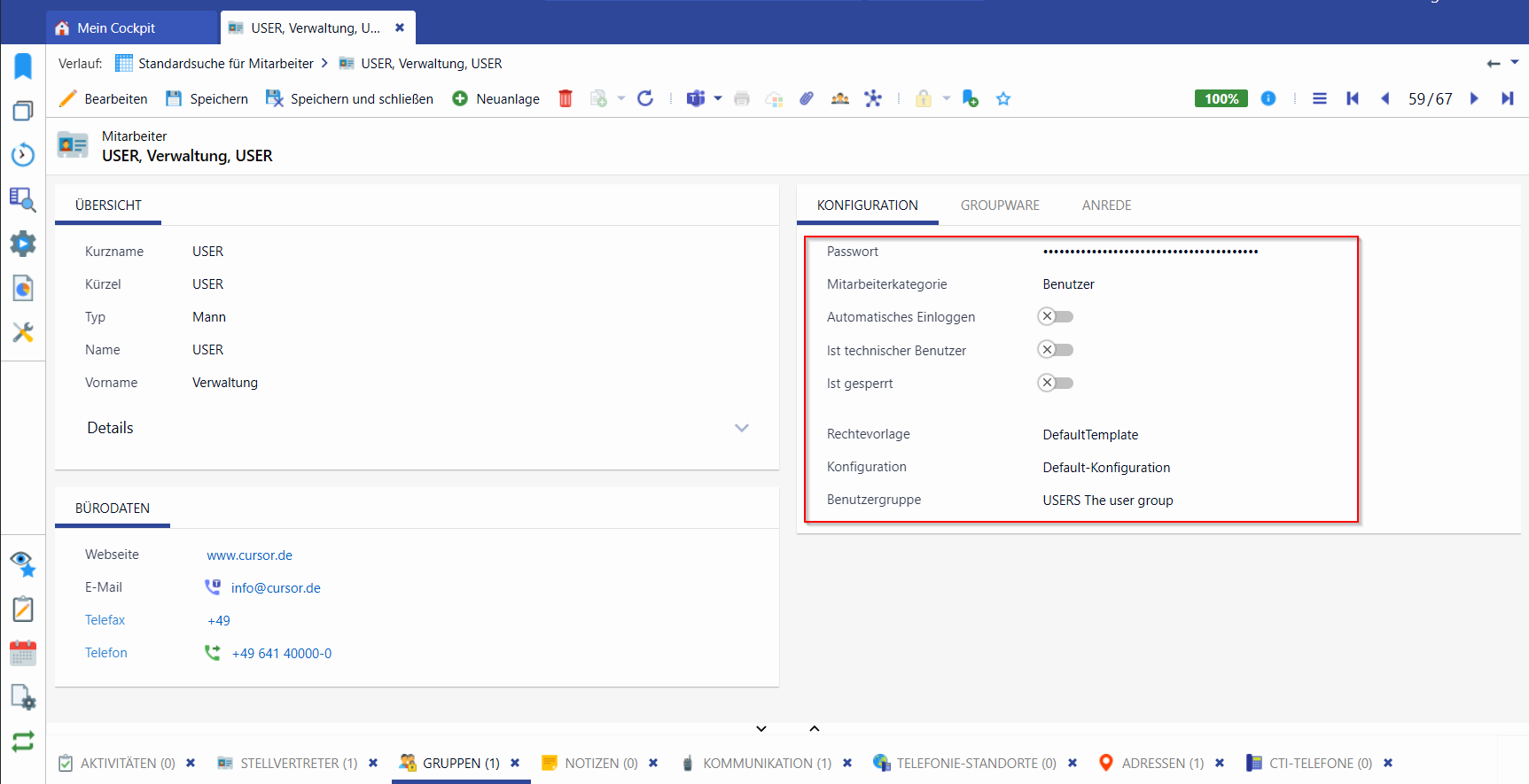Open the bookmark icon in left sidebar
This screenshot has width=1529, height=784.
tap(23, 66)
